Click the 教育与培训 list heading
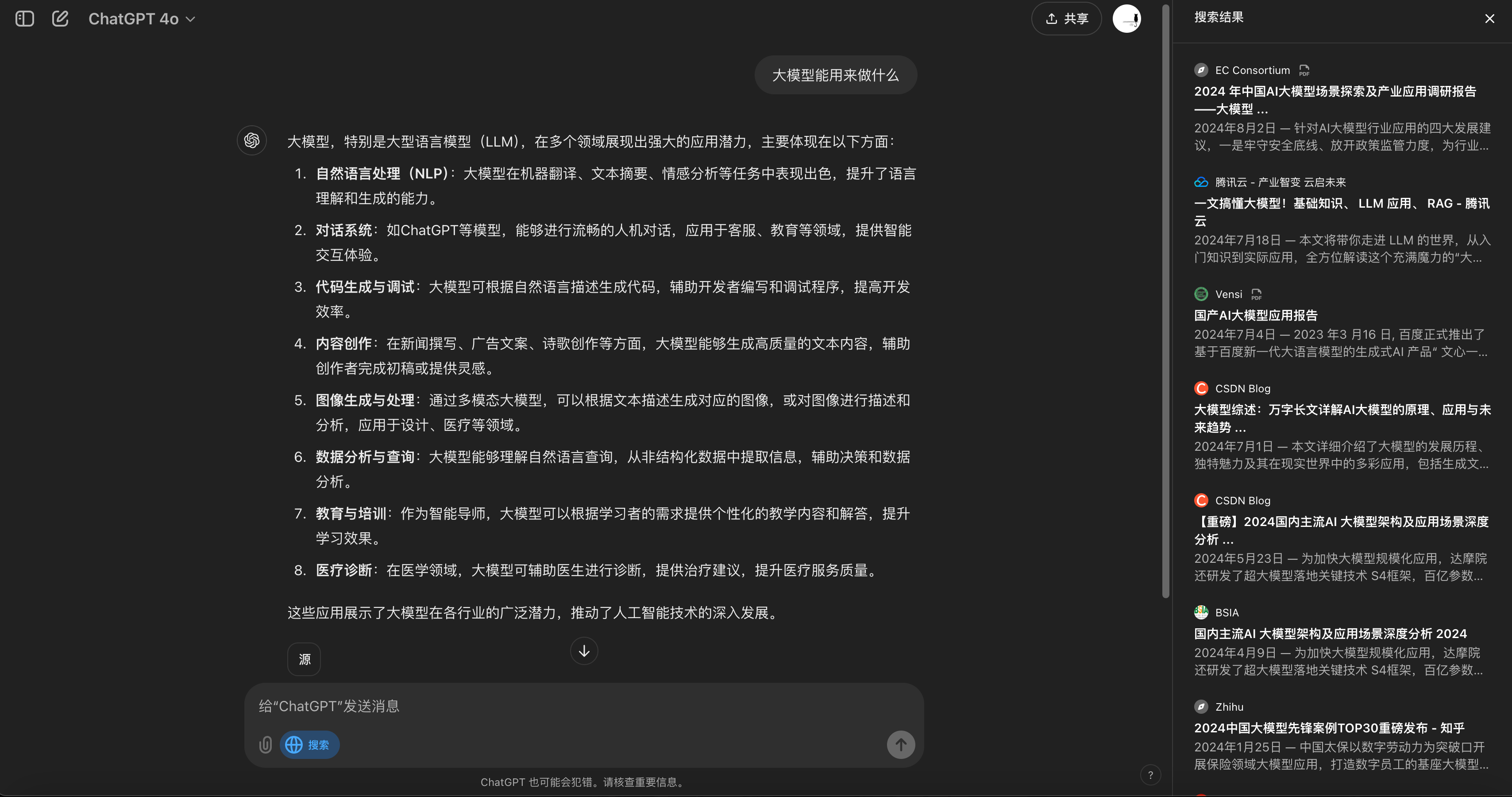 tap(351, 513)
